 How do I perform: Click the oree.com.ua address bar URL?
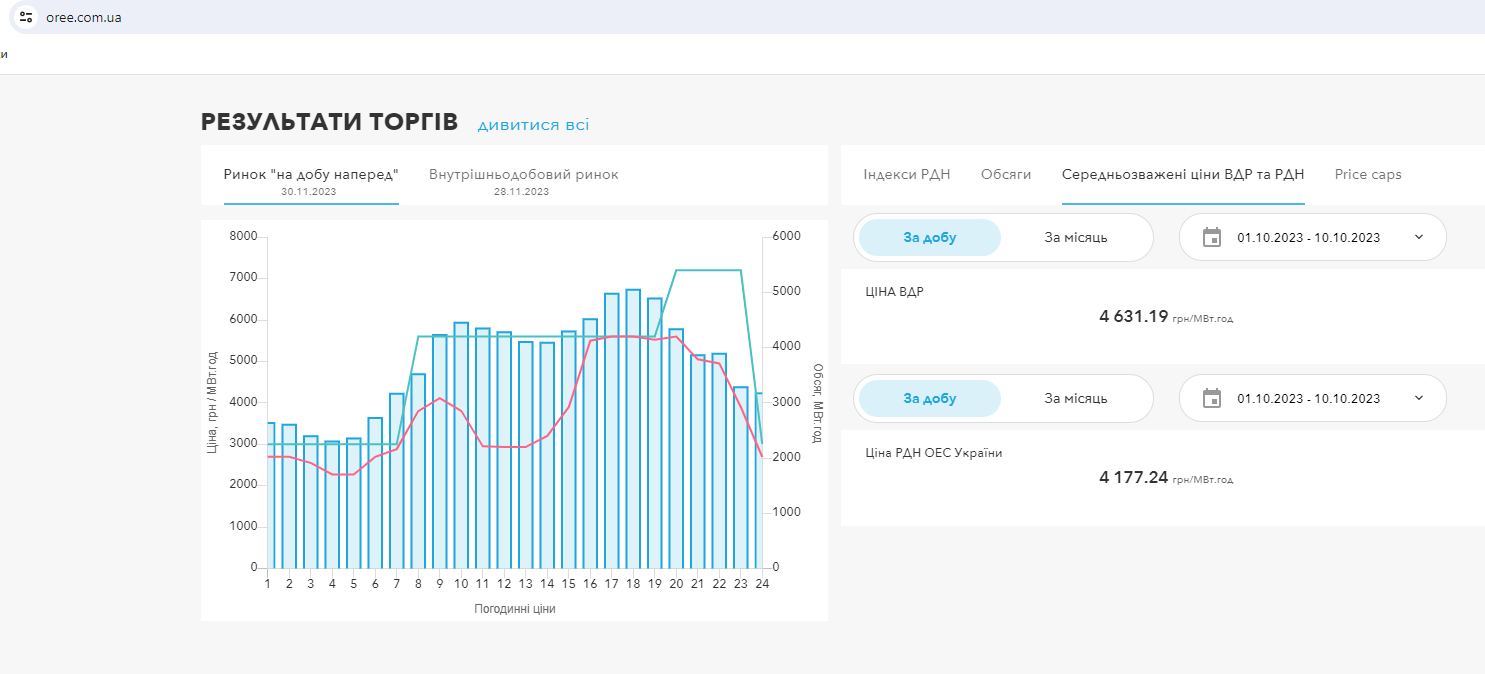point(84,17)
